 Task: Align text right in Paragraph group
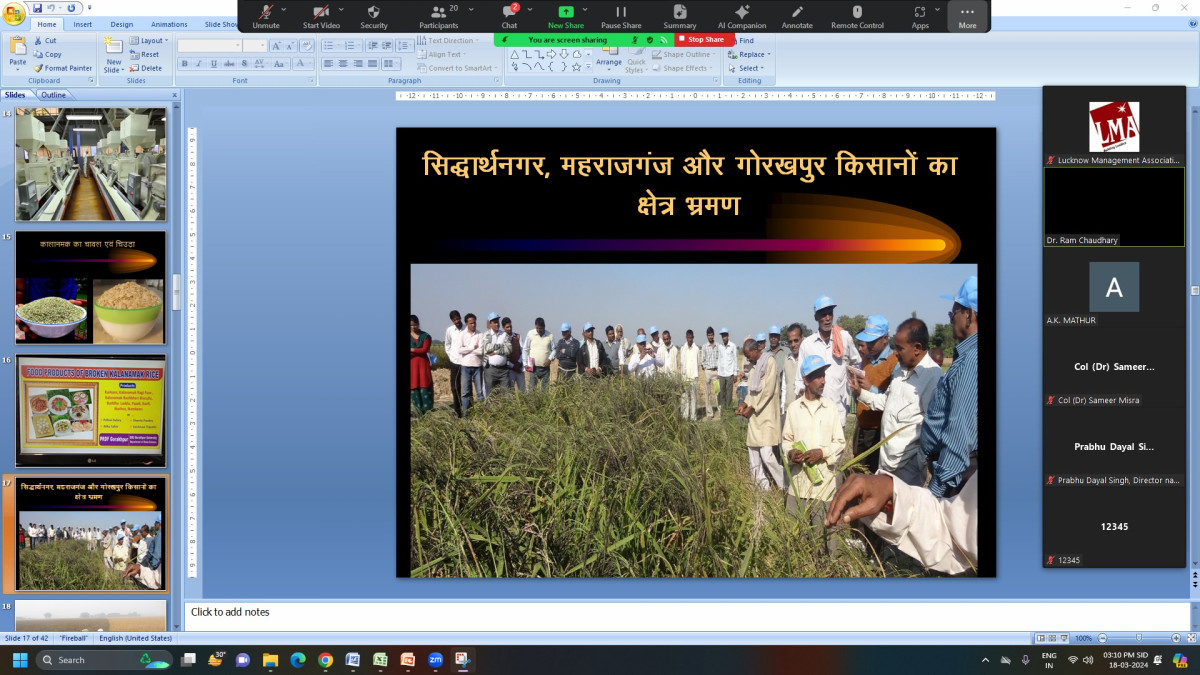tap(358, 63)
